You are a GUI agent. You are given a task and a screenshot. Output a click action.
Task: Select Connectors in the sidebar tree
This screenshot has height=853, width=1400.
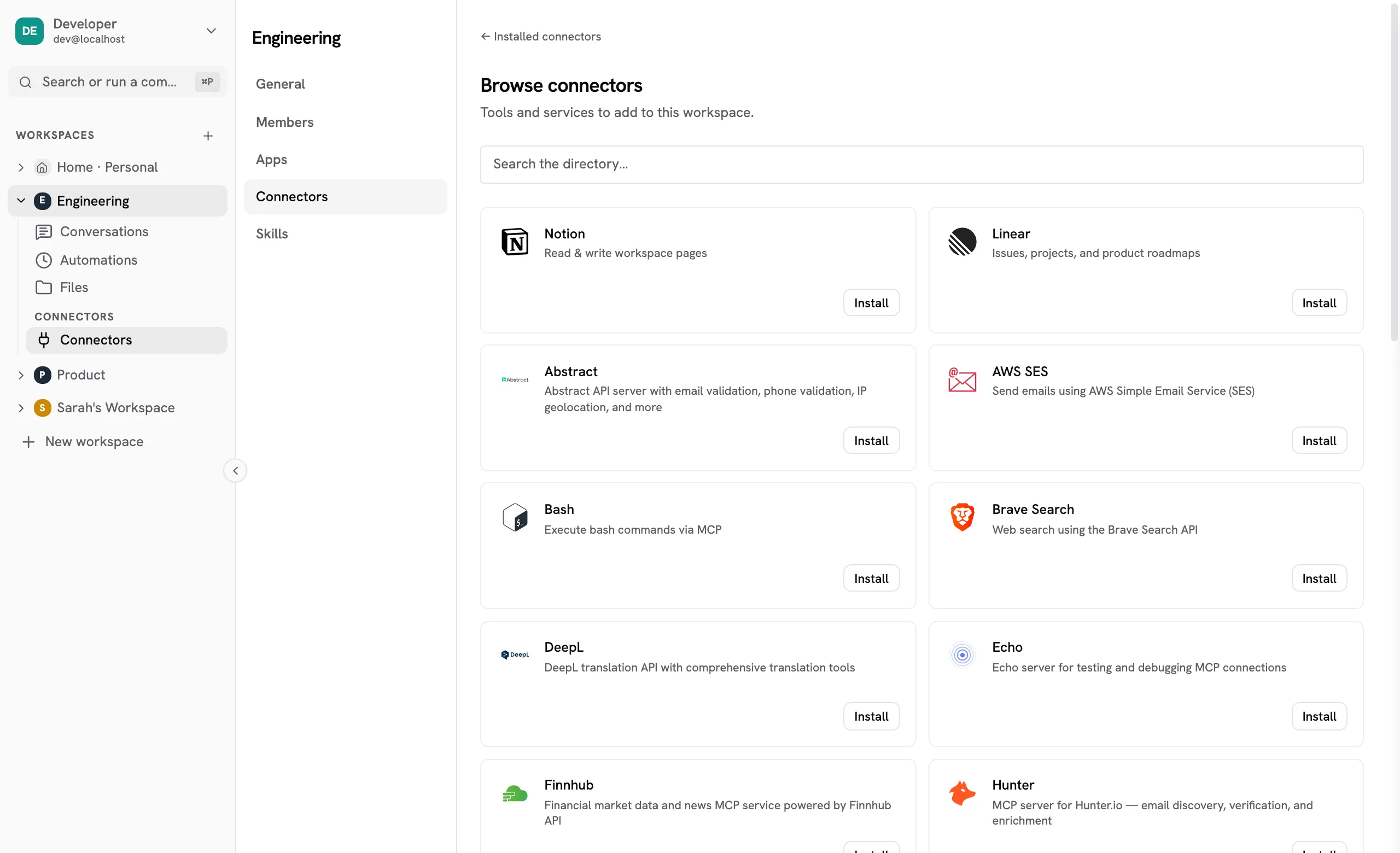[x=127, y=340]
